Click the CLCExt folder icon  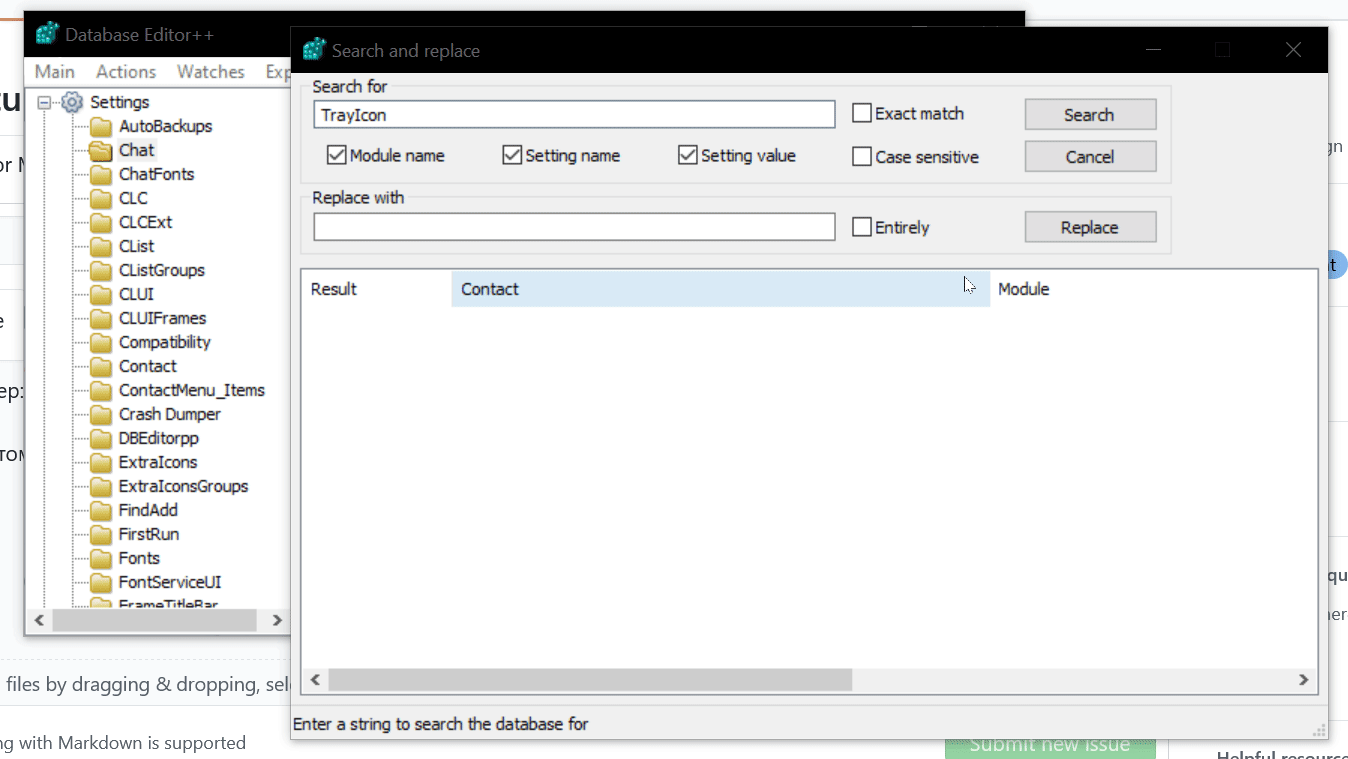pyautogui.click(x=100, y=223)
